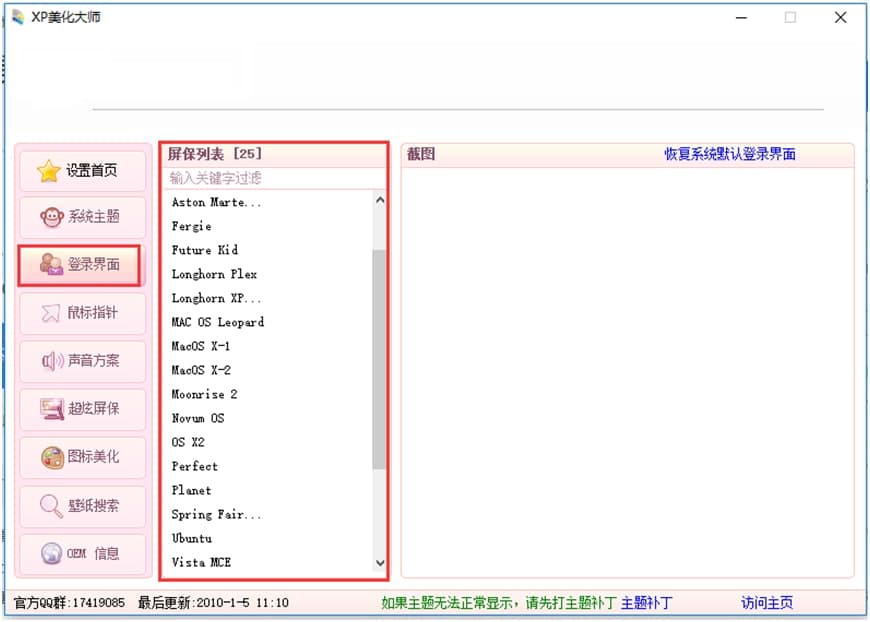
Task: Click the users icon for 登录界面
Action: (x=52, y=265)
